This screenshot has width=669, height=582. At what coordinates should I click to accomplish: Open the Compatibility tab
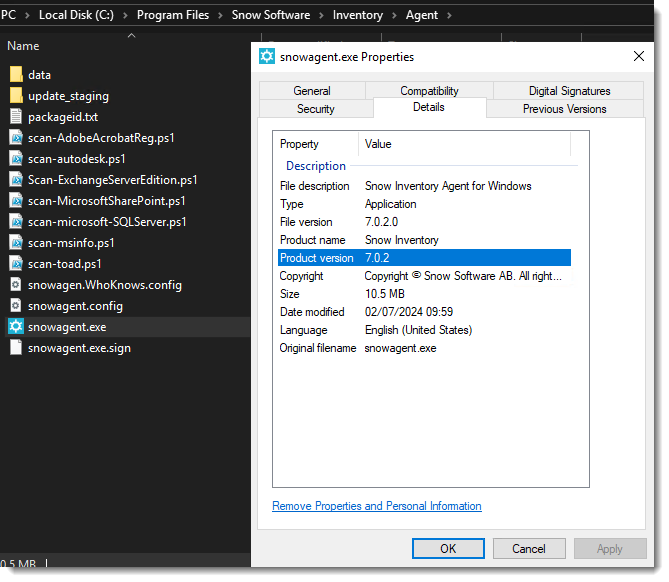(x=429, y=91)
